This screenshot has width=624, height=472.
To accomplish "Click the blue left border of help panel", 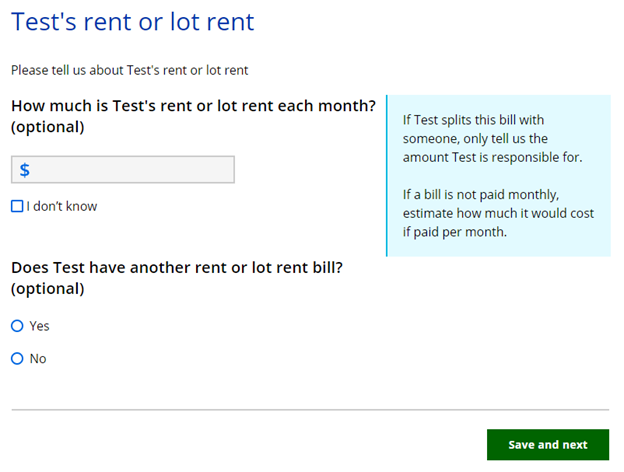I will (386, 175).
